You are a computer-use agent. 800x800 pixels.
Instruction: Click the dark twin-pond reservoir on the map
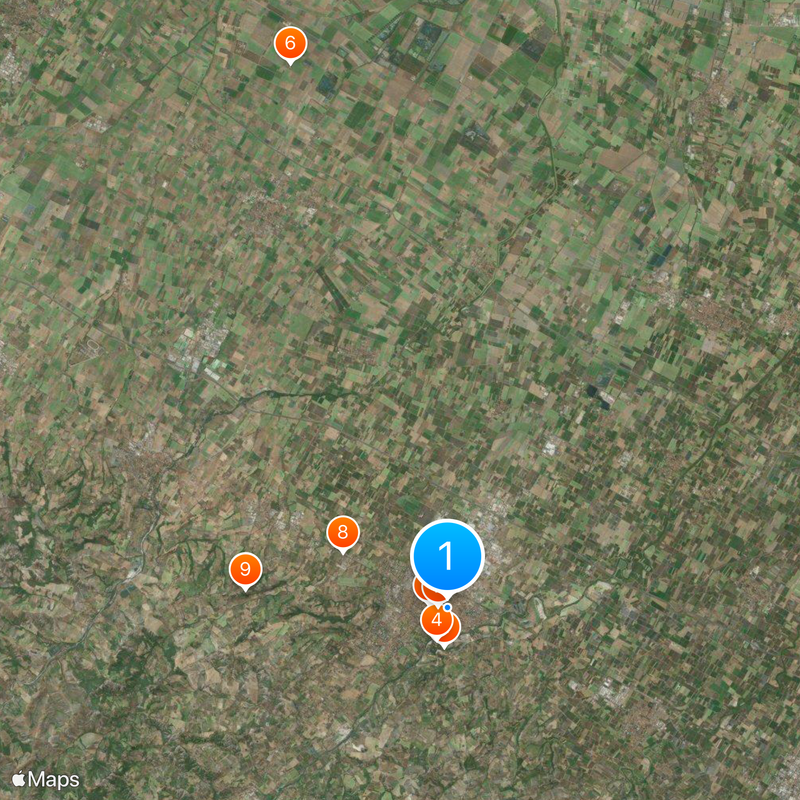coord(598,397)
